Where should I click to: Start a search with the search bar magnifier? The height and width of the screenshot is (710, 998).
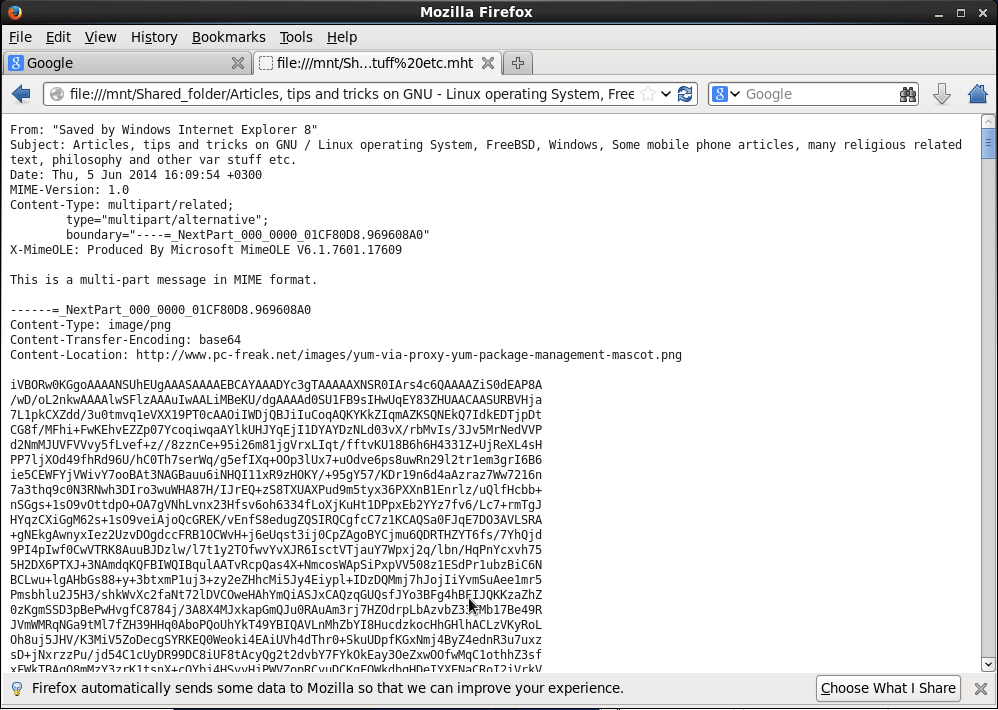tap(907, 93)
